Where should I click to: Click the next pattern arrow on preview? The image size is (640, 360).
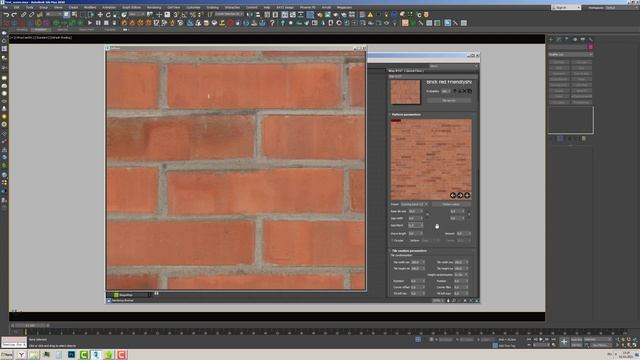460,195
